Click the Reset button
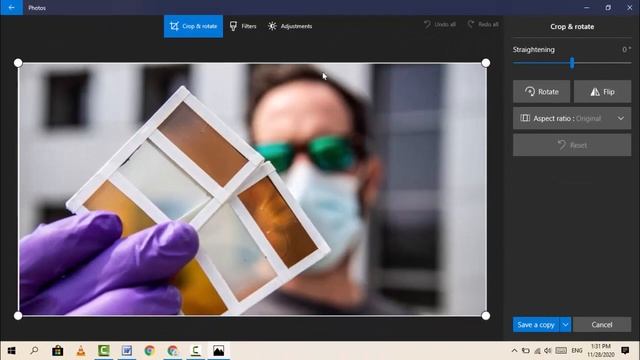The height and width of the screenshot is (360, 640). pyautogui.click(x=572, y=145)
